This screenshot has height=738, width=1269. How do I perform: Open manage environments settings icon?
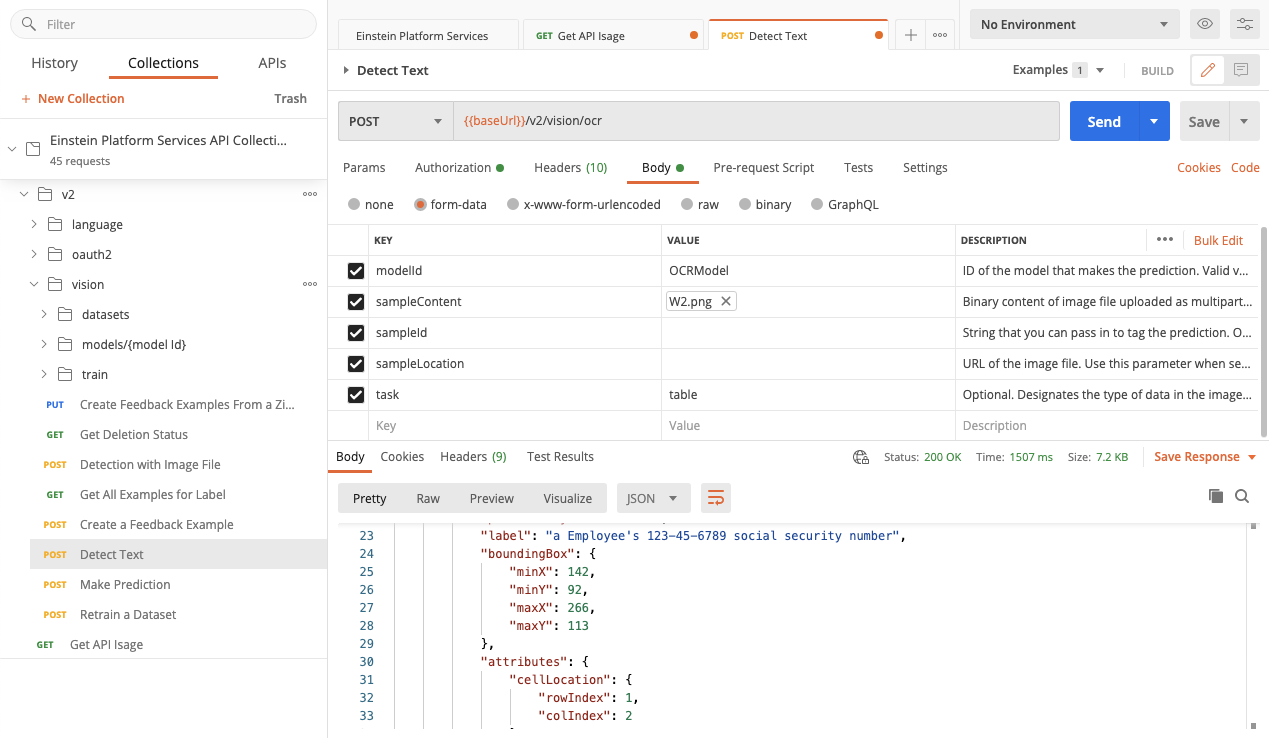coord(1245,24)
